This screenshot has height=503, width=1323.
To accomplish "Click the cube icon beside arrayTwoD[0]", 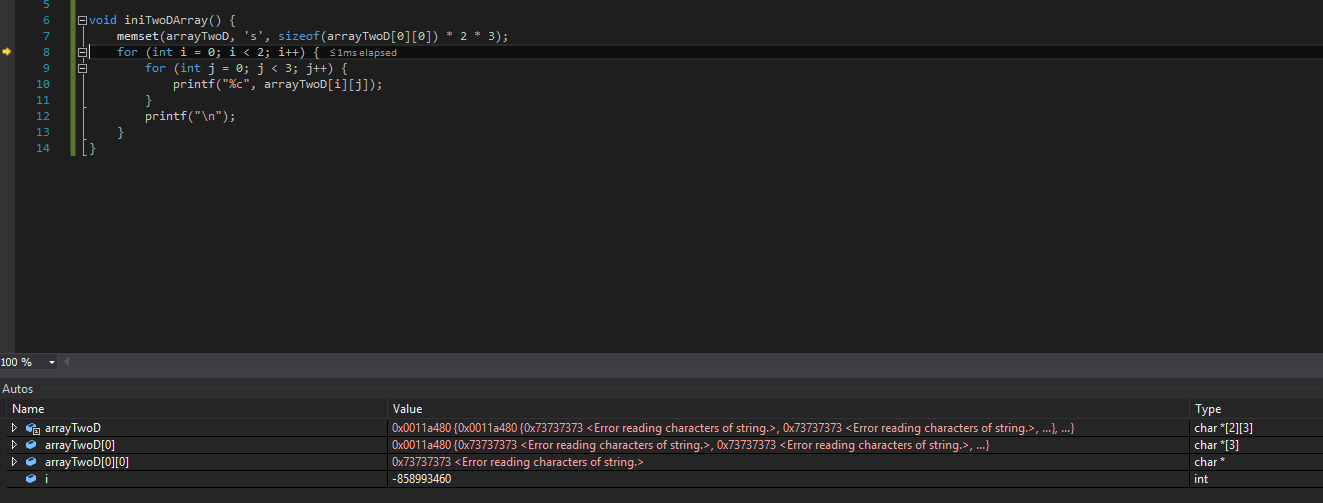I will coord(32,445).
